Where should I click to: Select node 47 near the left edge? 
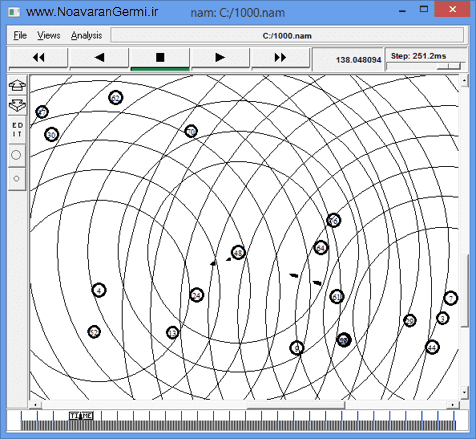(x=42, y=112)
